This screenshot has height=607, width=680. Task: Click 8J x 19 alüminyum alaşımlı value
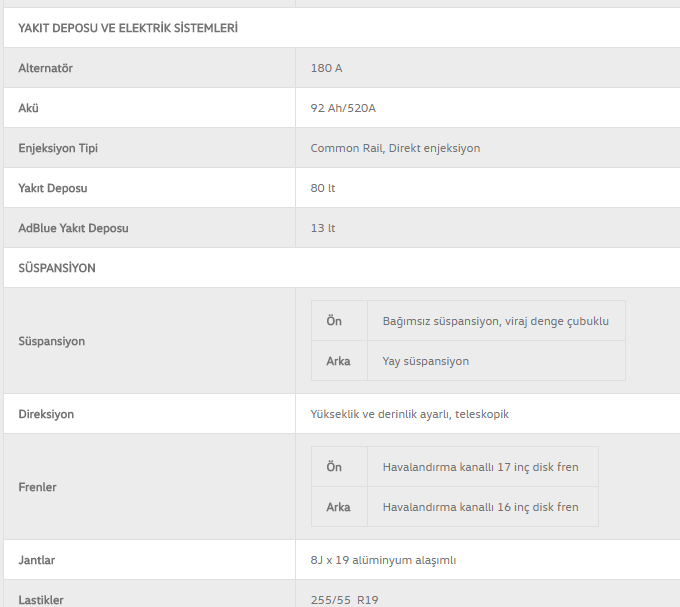[x=383, y=560]
